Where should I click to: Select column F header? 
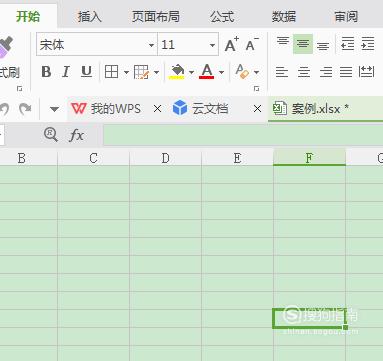(309, 158)
